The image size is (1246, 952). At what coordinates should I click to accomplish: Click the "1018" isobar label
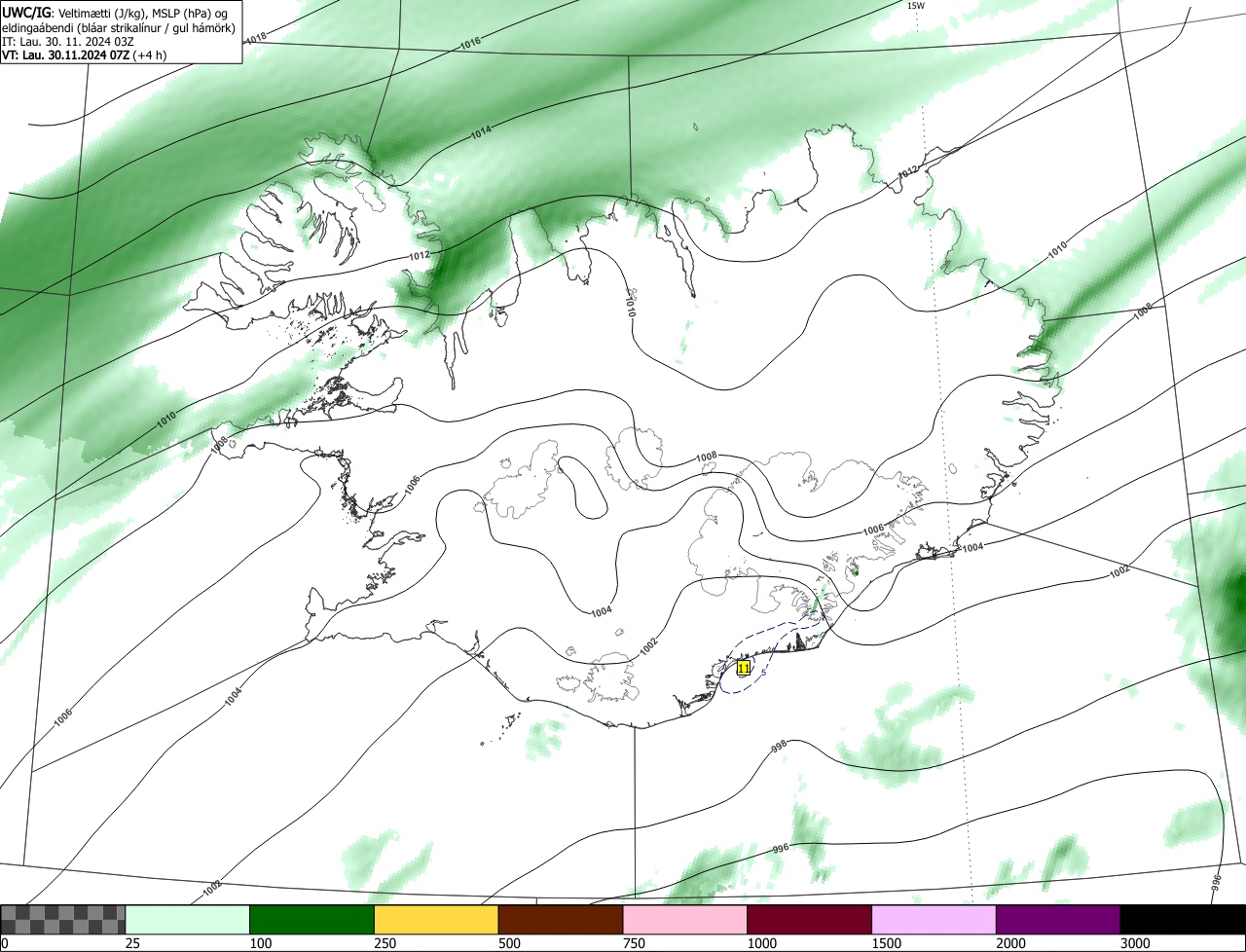coord(256,38)
